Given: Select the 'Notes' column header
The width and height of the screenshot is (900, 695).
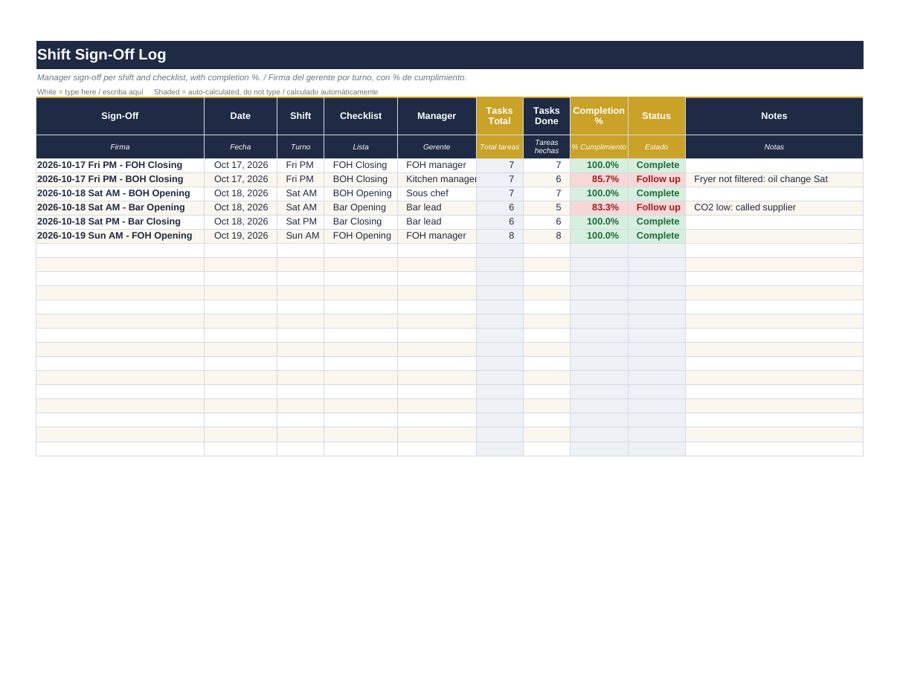Looking at the screenshot, I should (774, 116).
